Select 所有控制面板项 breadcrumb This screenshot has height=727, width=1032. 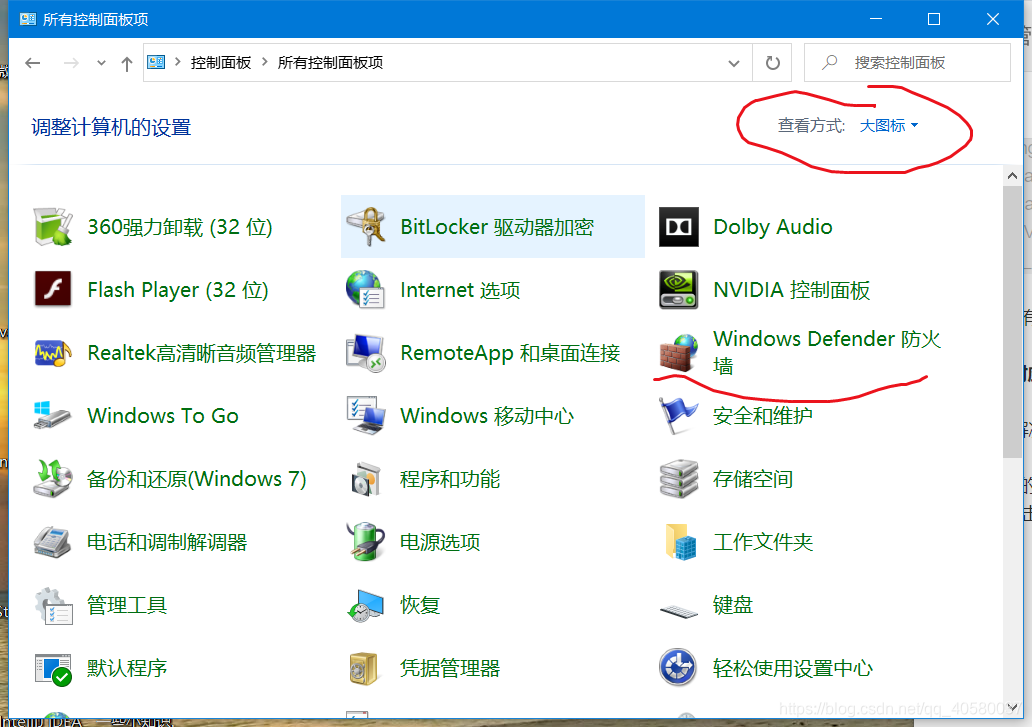[330, 63]
